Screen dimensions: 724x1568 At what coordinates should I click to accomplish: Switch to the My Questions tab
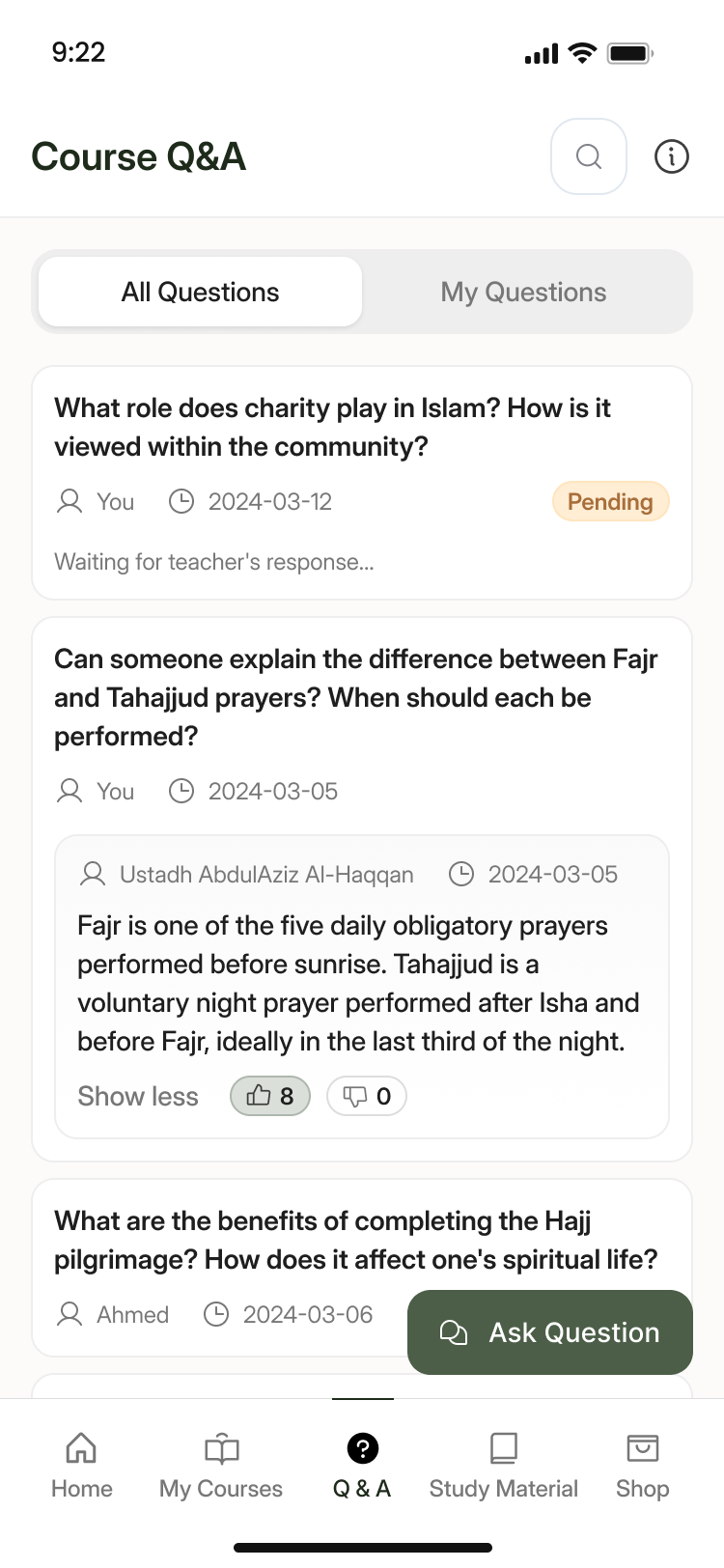point(523,292)
